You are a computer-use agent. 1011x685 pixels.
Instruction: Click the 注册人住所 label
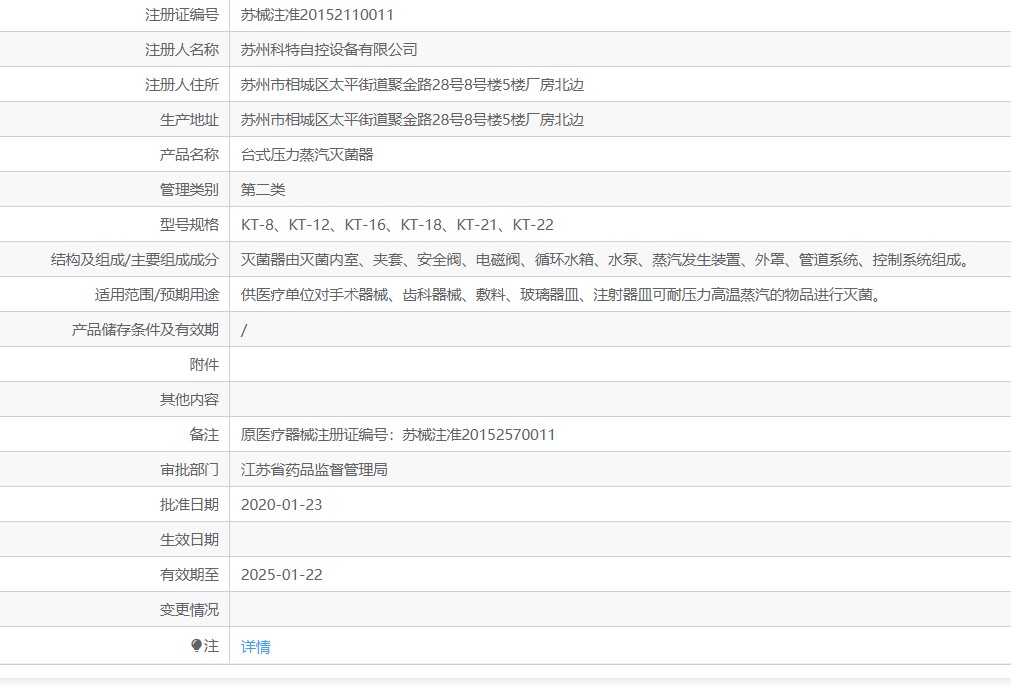click(182, 84)
